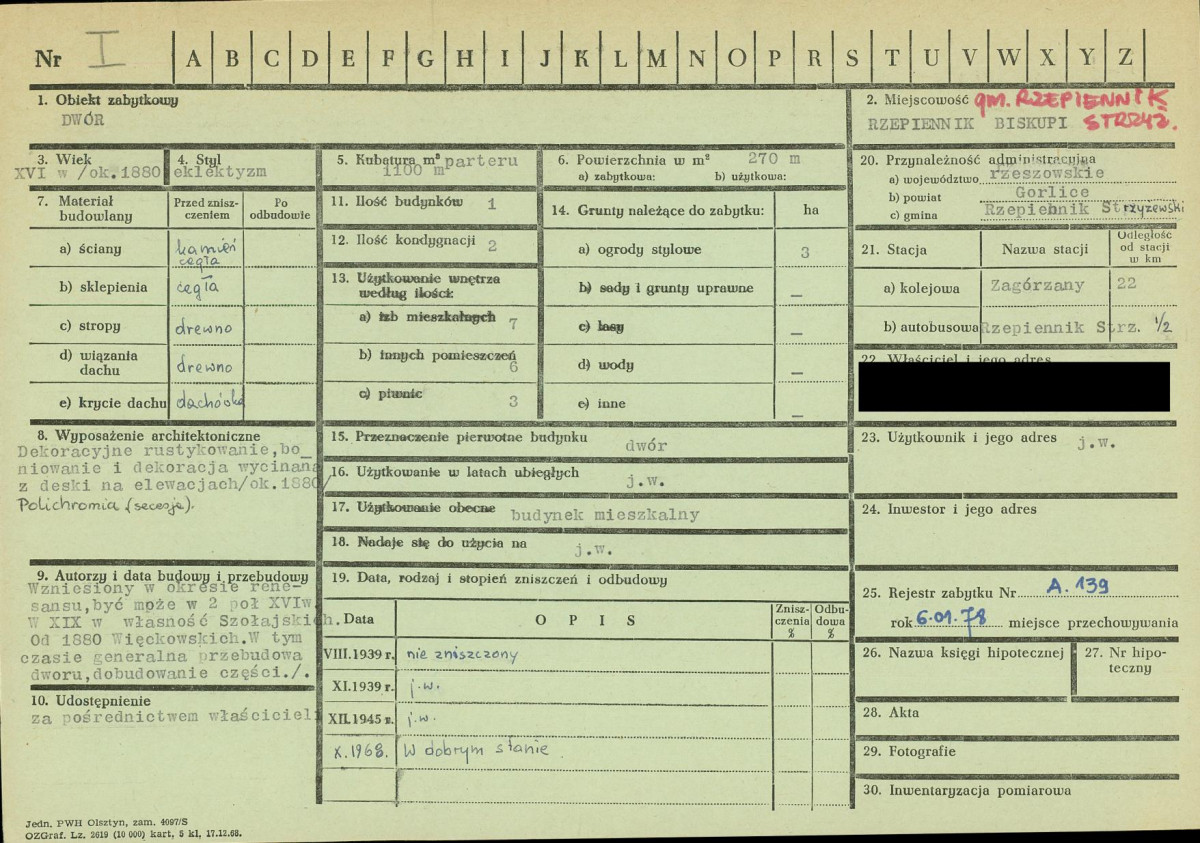Click the handwritten 'cegła' in sklepienia row
The width and height of the screenshot is (1200, 843).
coord(197,287)
